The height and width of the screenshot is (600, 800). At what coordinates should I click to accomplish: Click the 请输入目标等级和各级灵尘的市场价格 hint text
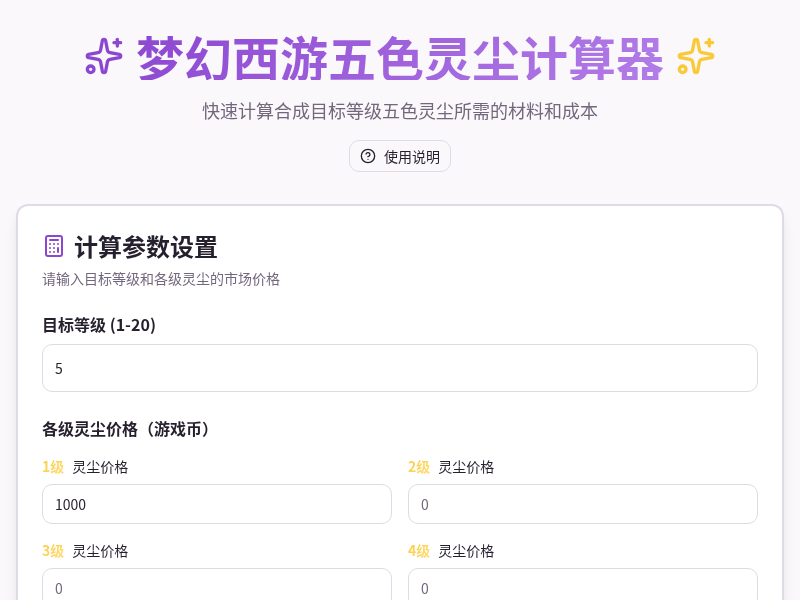point(161,280)
